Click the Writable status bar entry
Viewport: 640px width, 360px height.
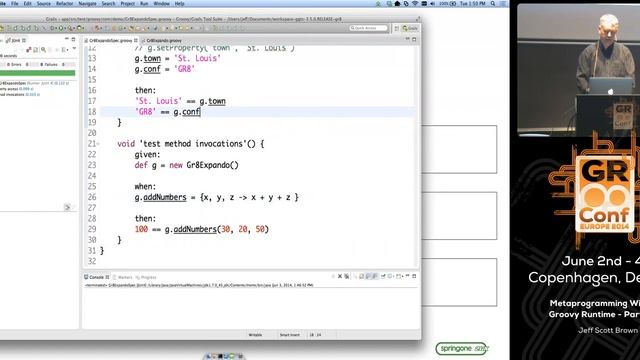tap(255, 335)
